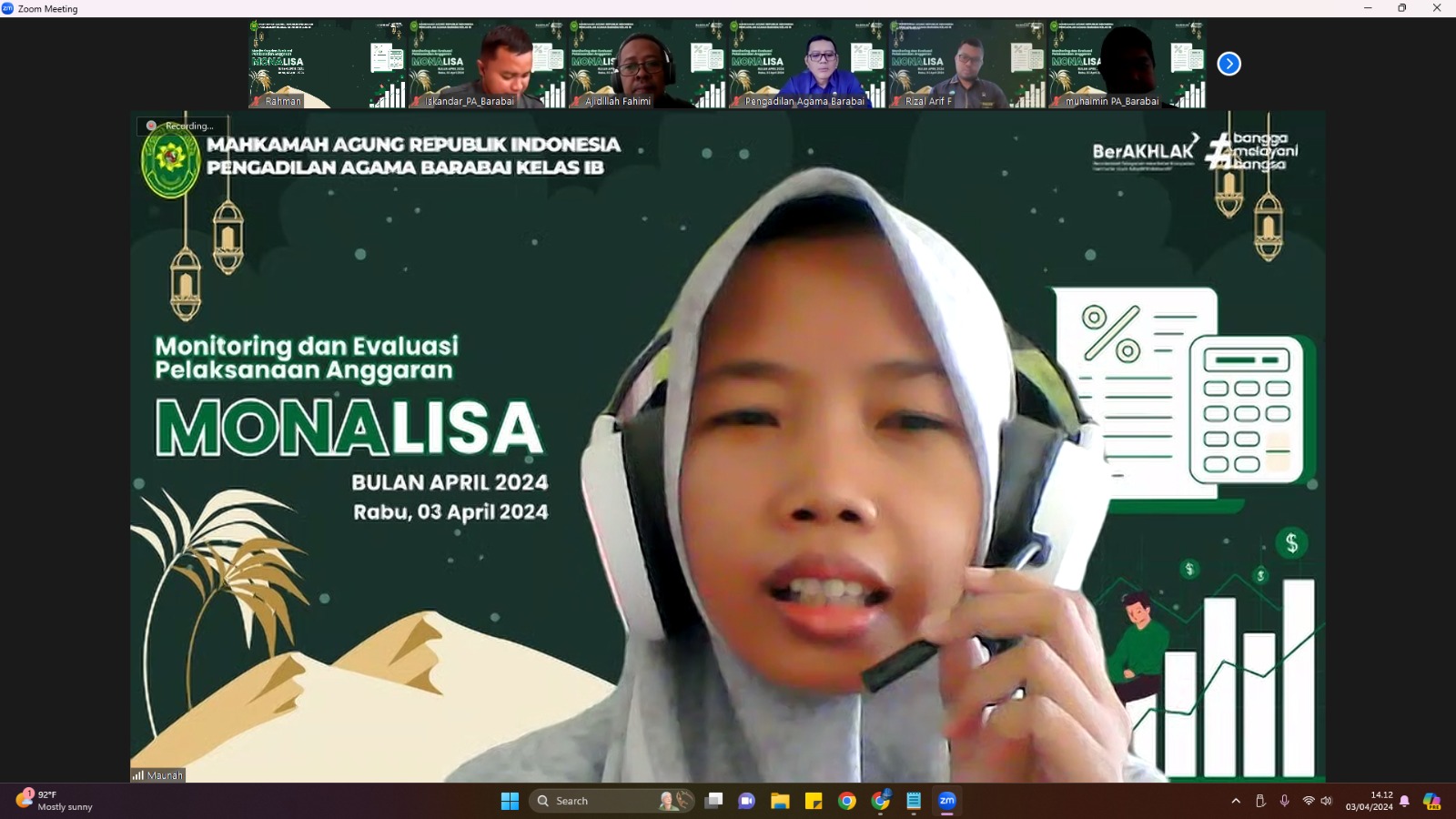Click the microphone in-use tray icon
This screenshot has width=1456, height=819.
click(1284, 801)
